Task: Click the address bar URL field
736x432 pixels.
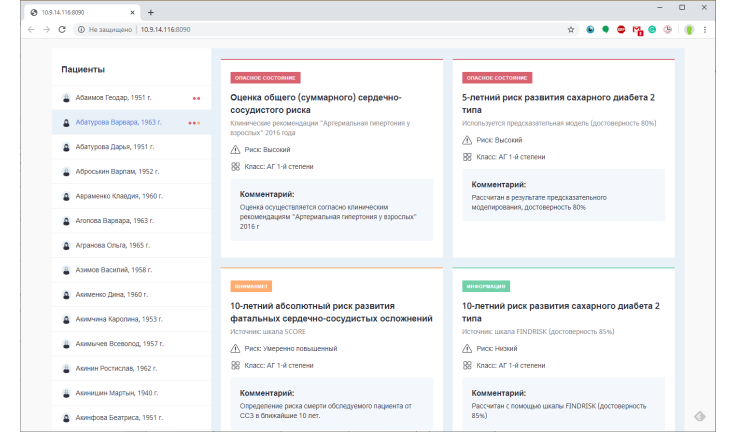Action: (x=300, y=30)
